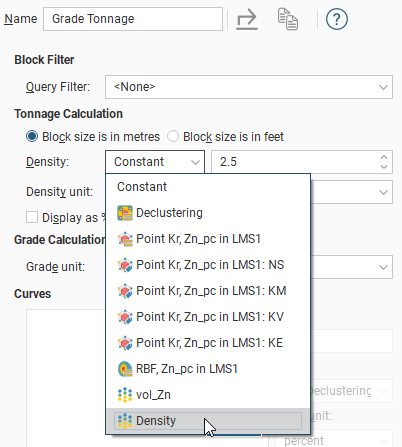This screenshot has width=402, height=447.
Task: Open the Grade unit dropdown arrow
Action: point(383,267)
